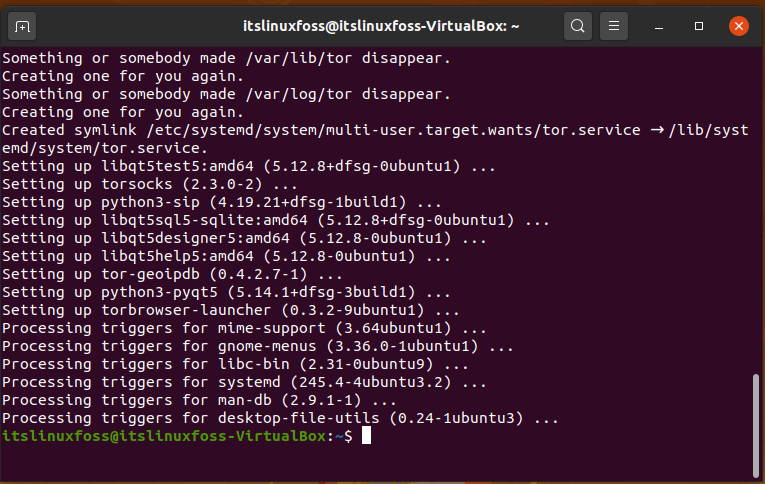Click the 'Setting up libqt5test5:amd64' line
Image resolution: width=765 pixels, height=484 pixels.
(x=249, y=166)
